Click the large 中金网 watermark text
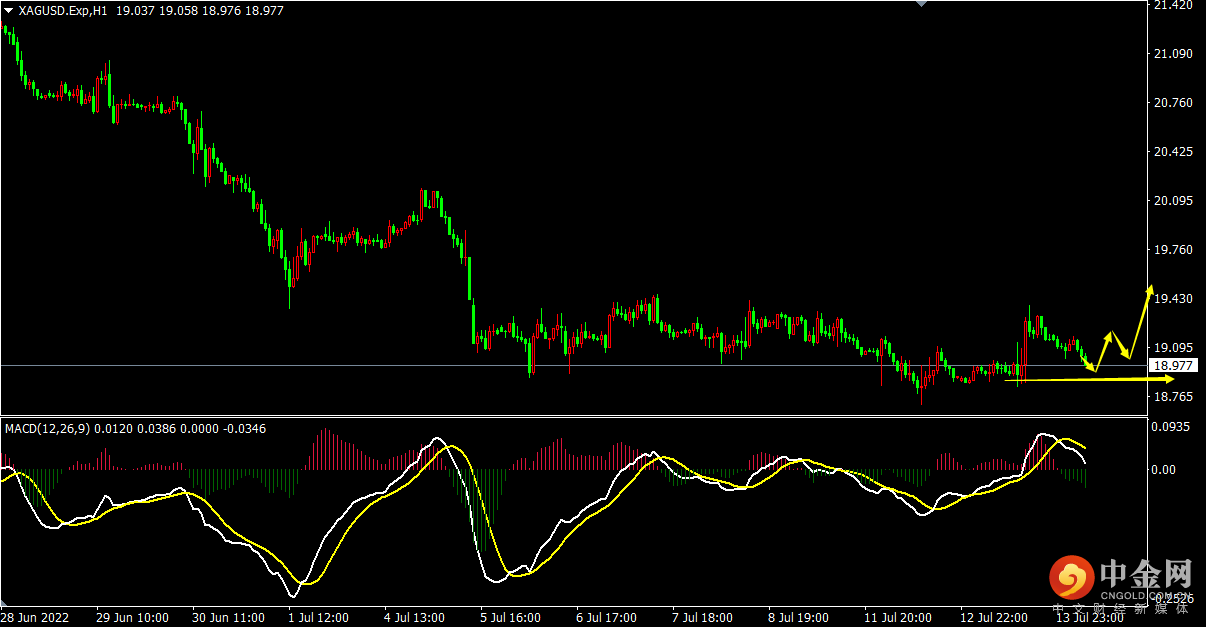The height and width of the screenshot is (627, 1206). tap(1145, 573)
